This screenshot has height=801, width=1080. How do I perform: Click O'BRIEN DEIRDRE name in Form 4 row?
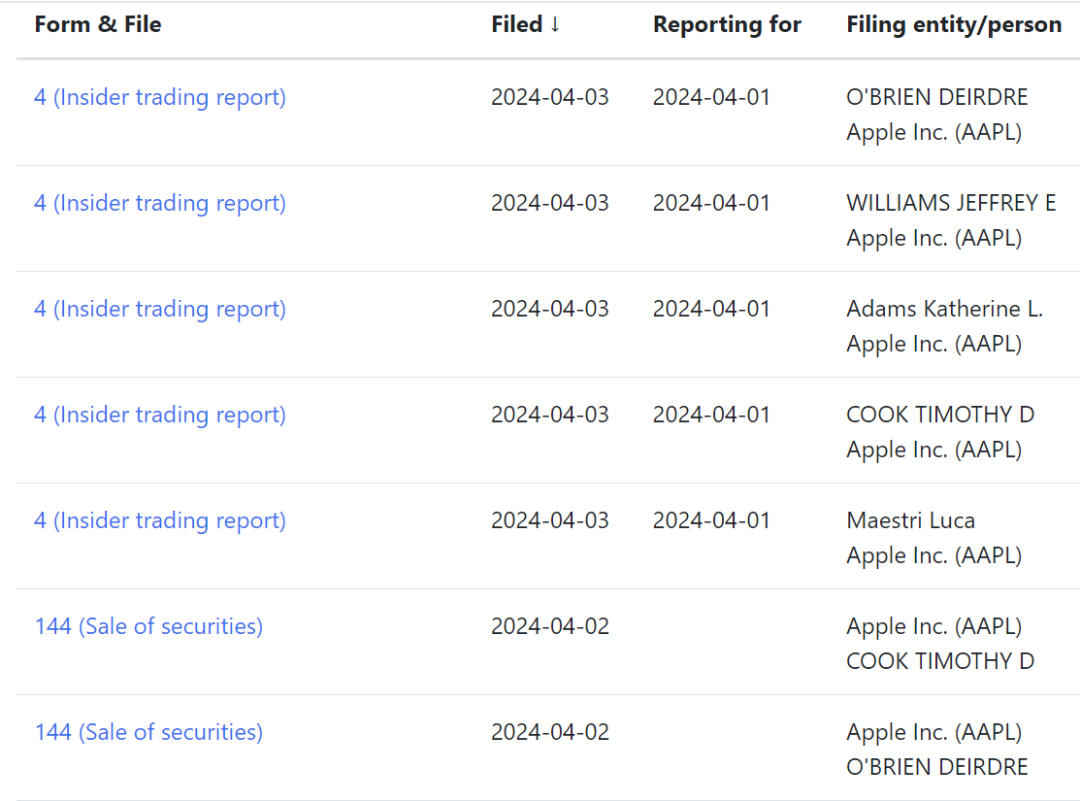click(937, 97)
